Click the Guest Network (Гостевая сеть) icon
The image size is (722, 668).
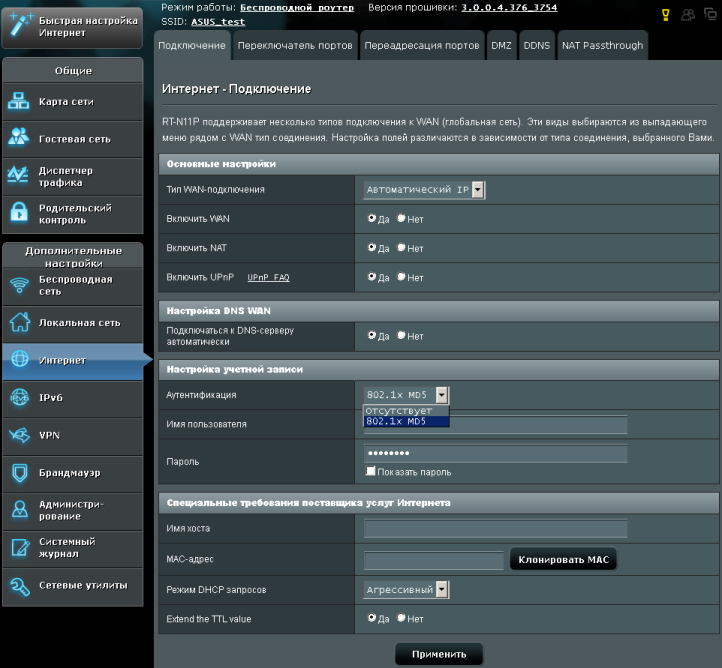[x=18, y=137]
